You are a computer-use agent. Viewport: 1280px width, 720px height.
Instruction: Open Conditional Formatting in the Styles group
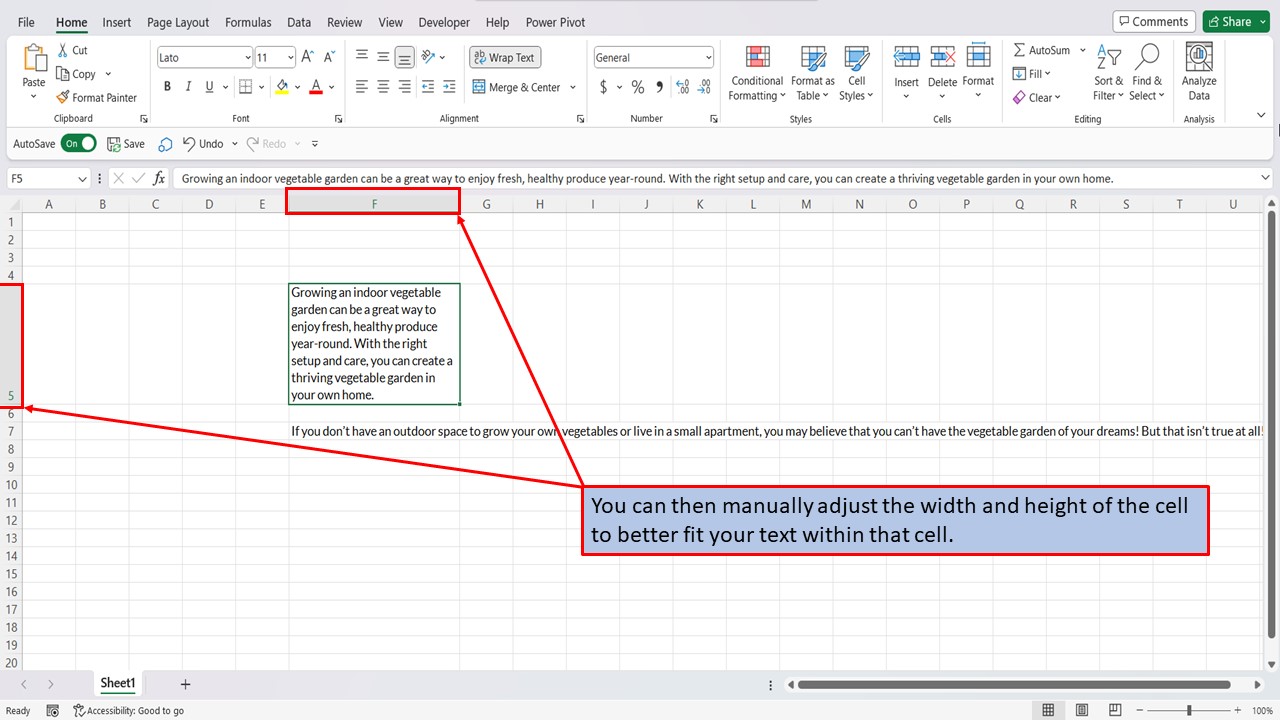point(756,72)
